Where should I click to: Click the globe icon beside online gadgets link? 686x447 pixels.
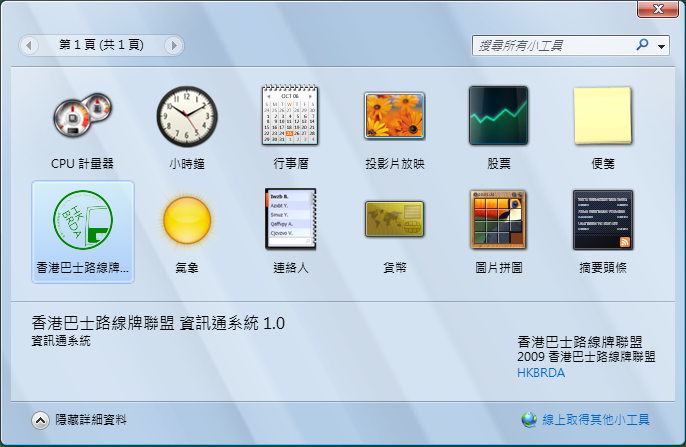529,420
